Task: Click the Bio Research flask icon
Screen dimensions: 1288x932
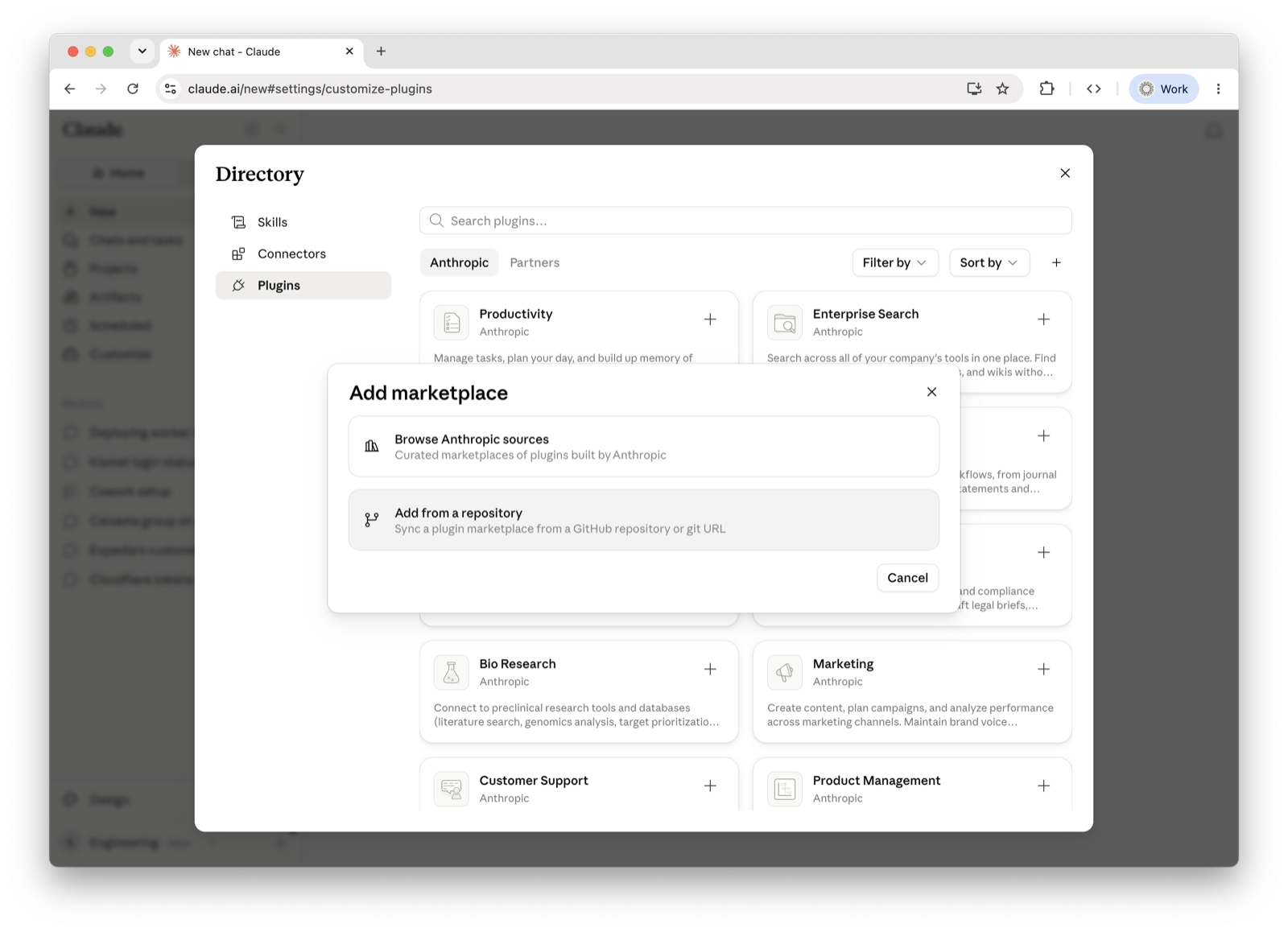Action: [x=452, y=672]
